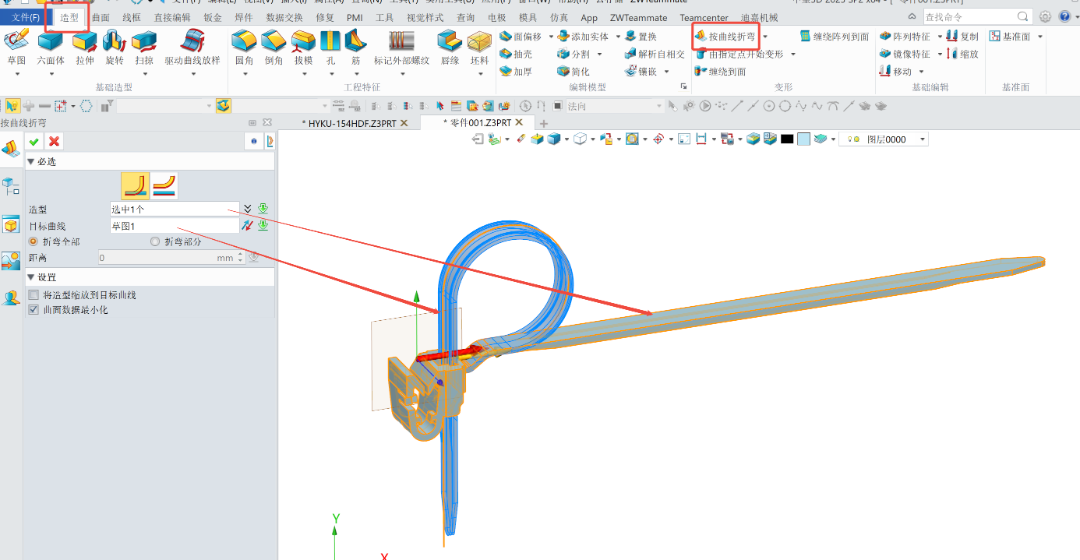The image size is (1080, 560).
Task: Choose the 置换 replace command
Action: [x=641, y=37]
